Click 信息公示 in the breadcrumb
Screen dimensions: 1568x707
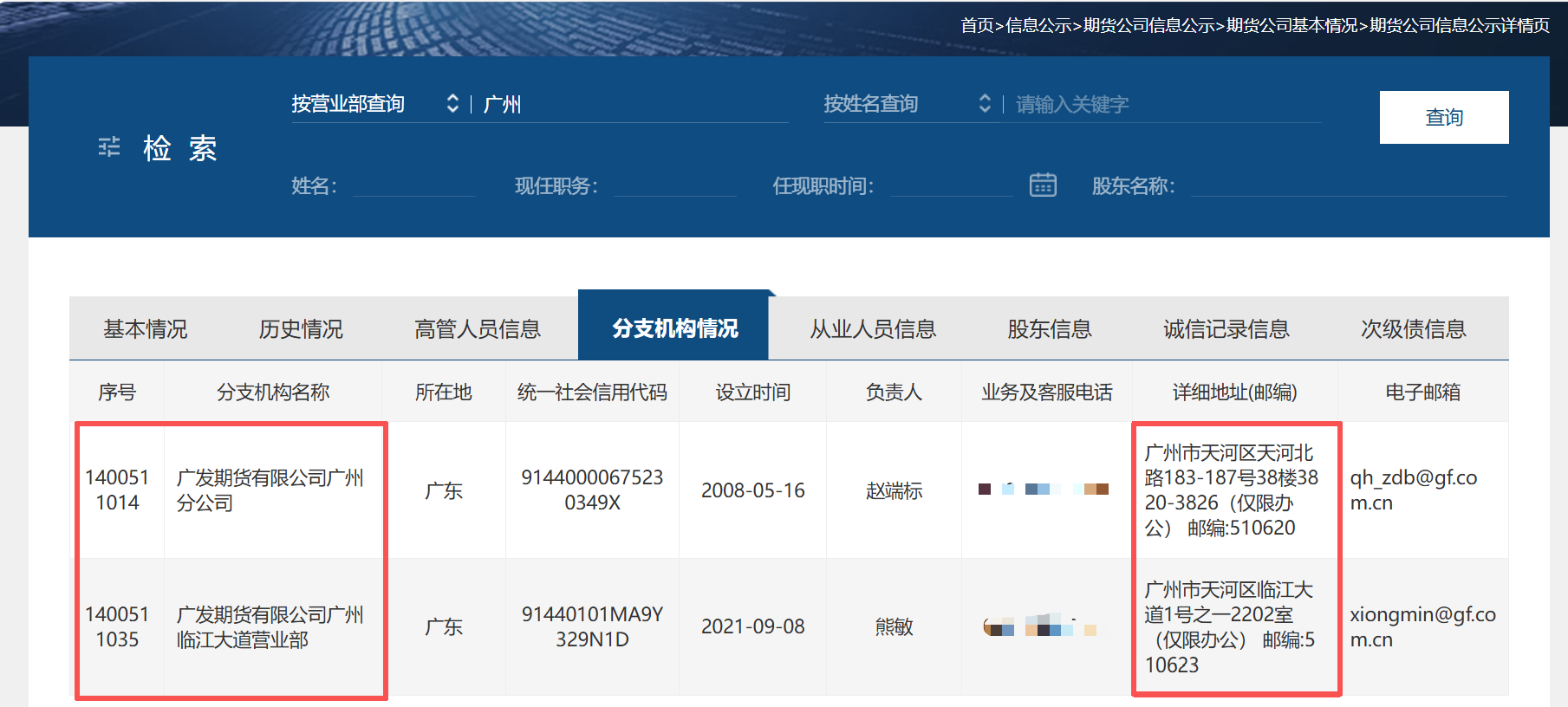point(1038,25)
